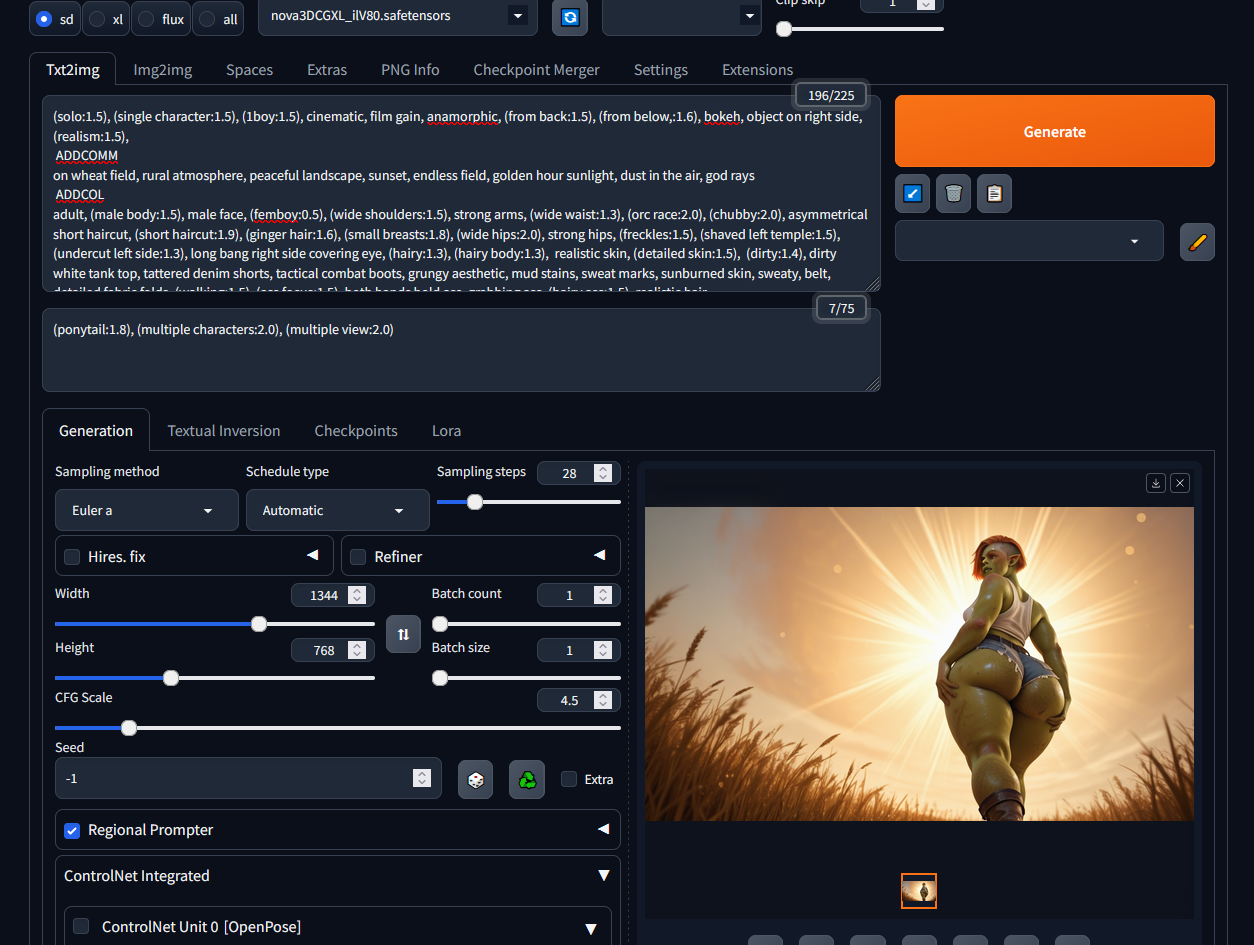Enable the Hires. fix checkbox
This screenshot has height=945, width=1254.
[x=72, y=557]
